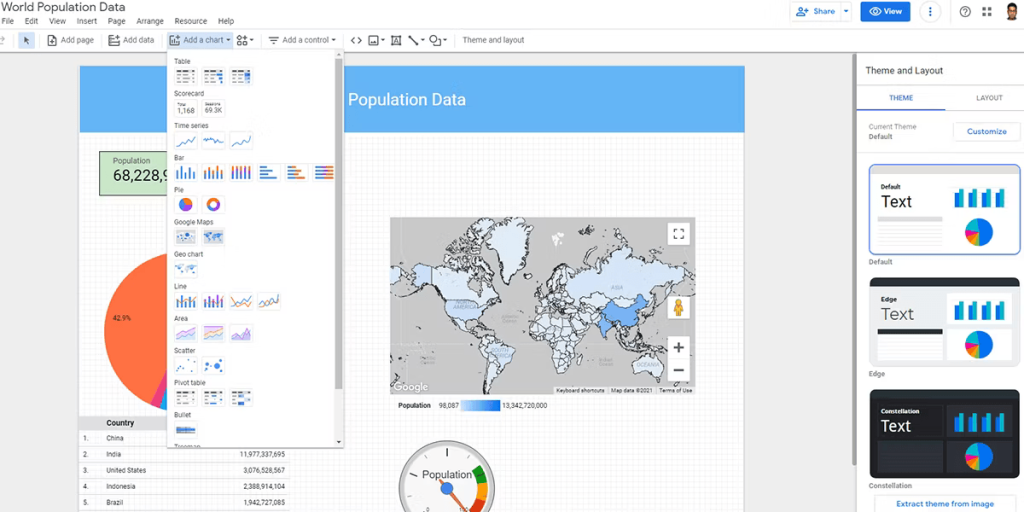Pick the compact 69.3K scorecard icon
Viewport: 1024px width, 512px height.
[213, 108]
